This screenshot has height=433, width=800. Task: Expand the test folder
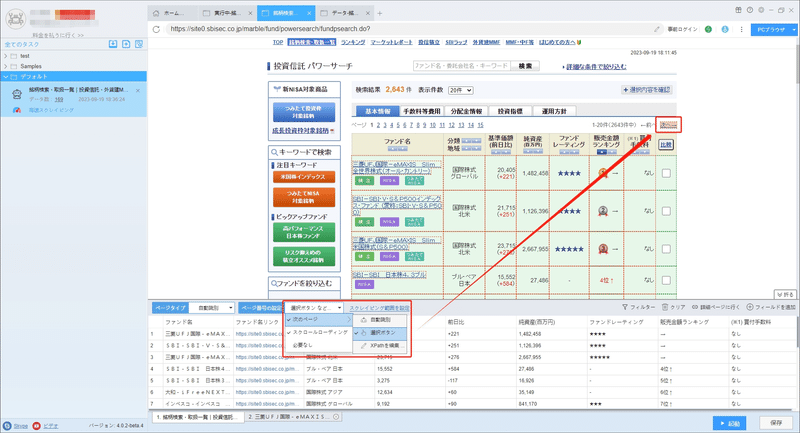(x=6, y=56)
